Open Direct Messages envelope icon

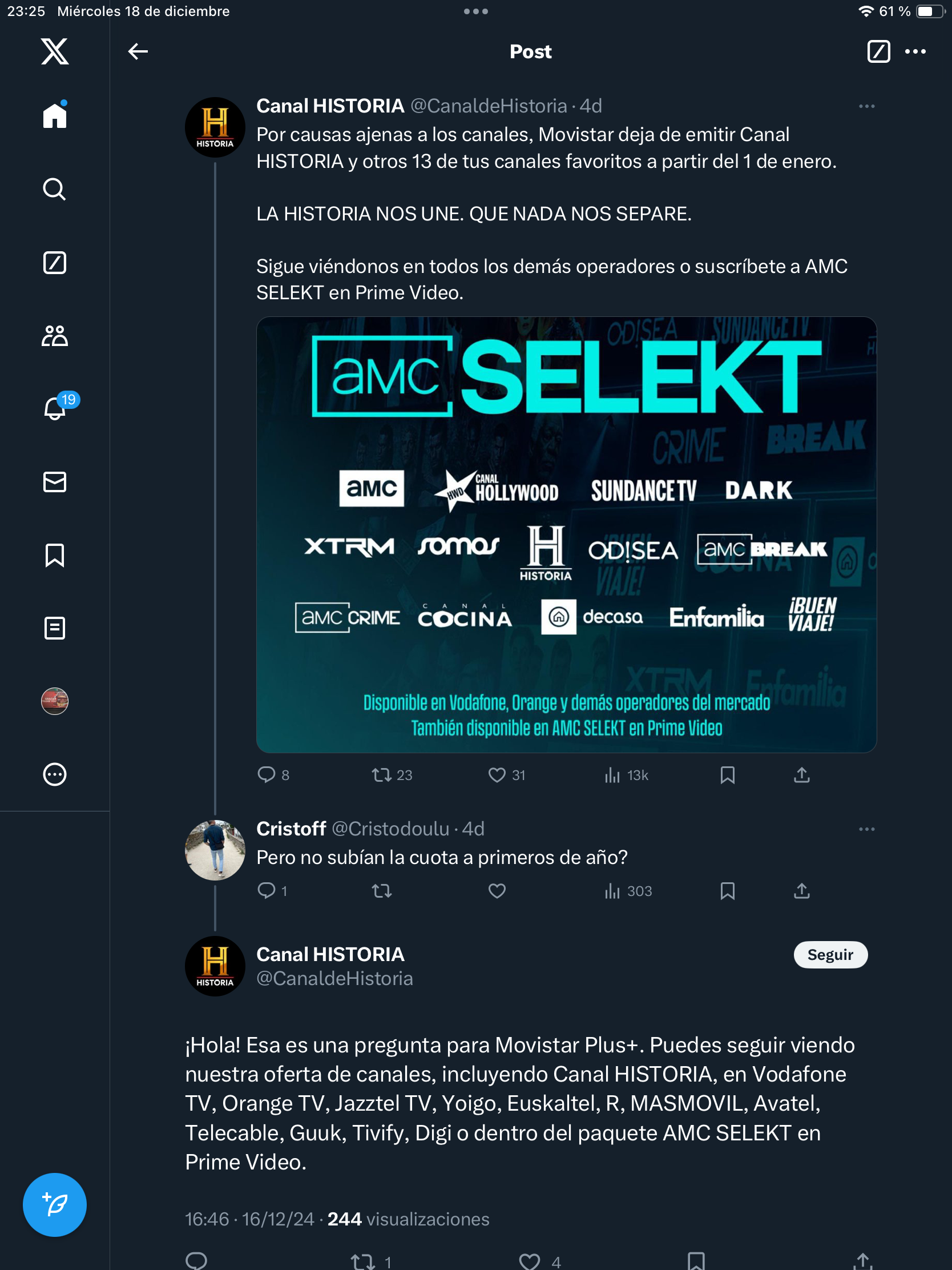(x=55, y=482)
